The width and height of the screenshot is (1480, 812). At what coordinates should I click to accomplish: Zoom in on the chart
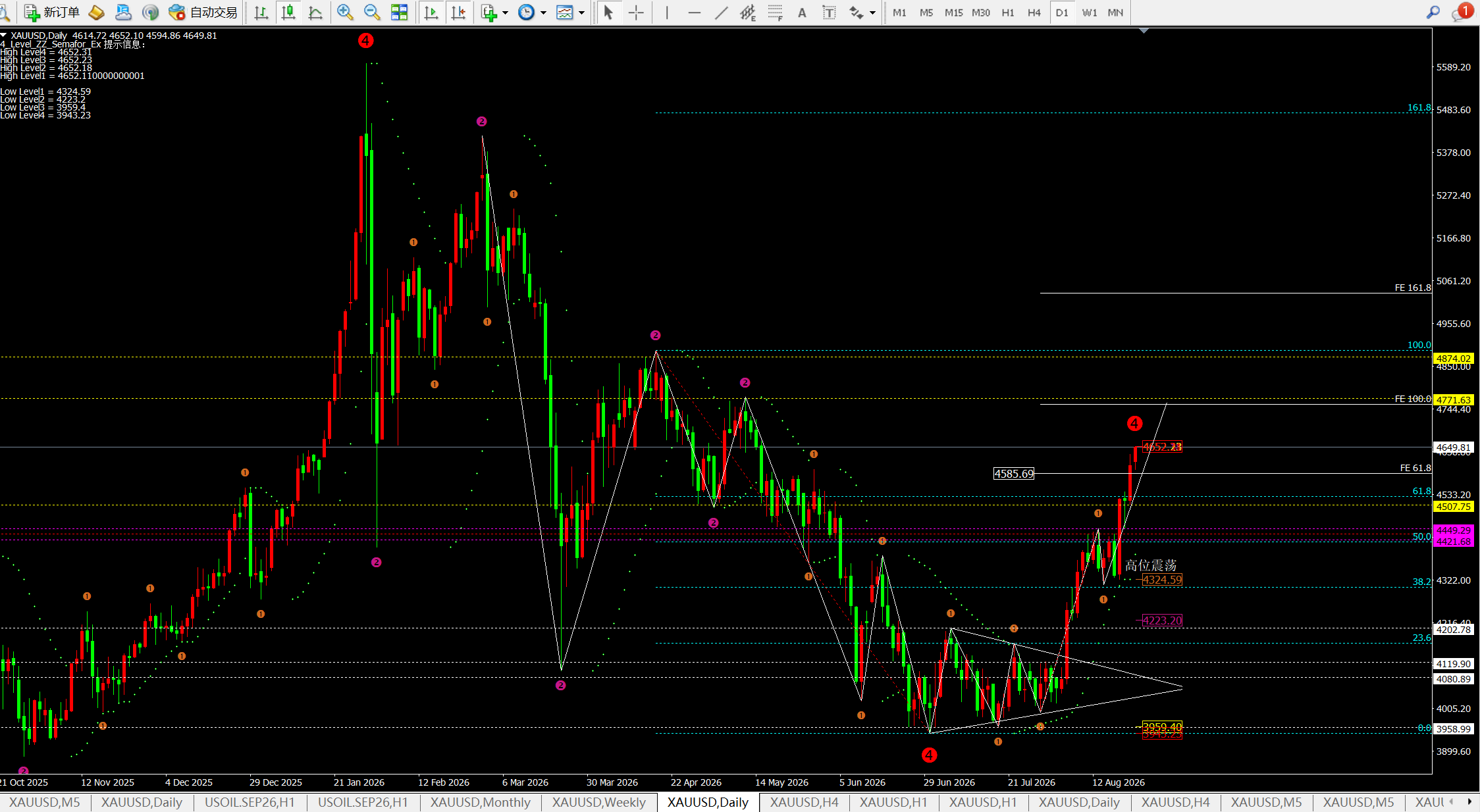(x=344, y=12)
